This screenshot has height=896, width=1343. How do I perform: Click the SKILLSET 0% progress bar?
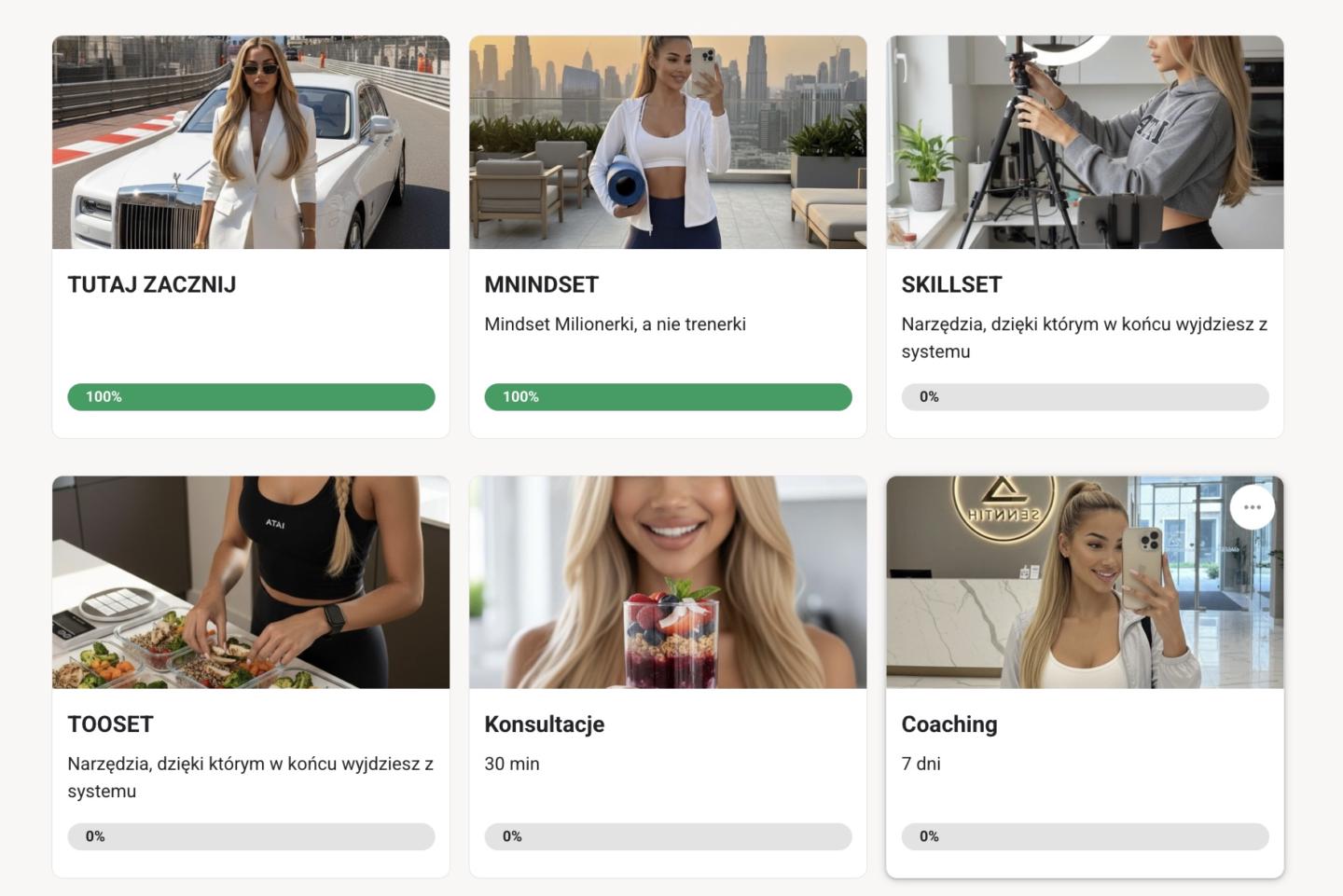[x=1085, y=397]
